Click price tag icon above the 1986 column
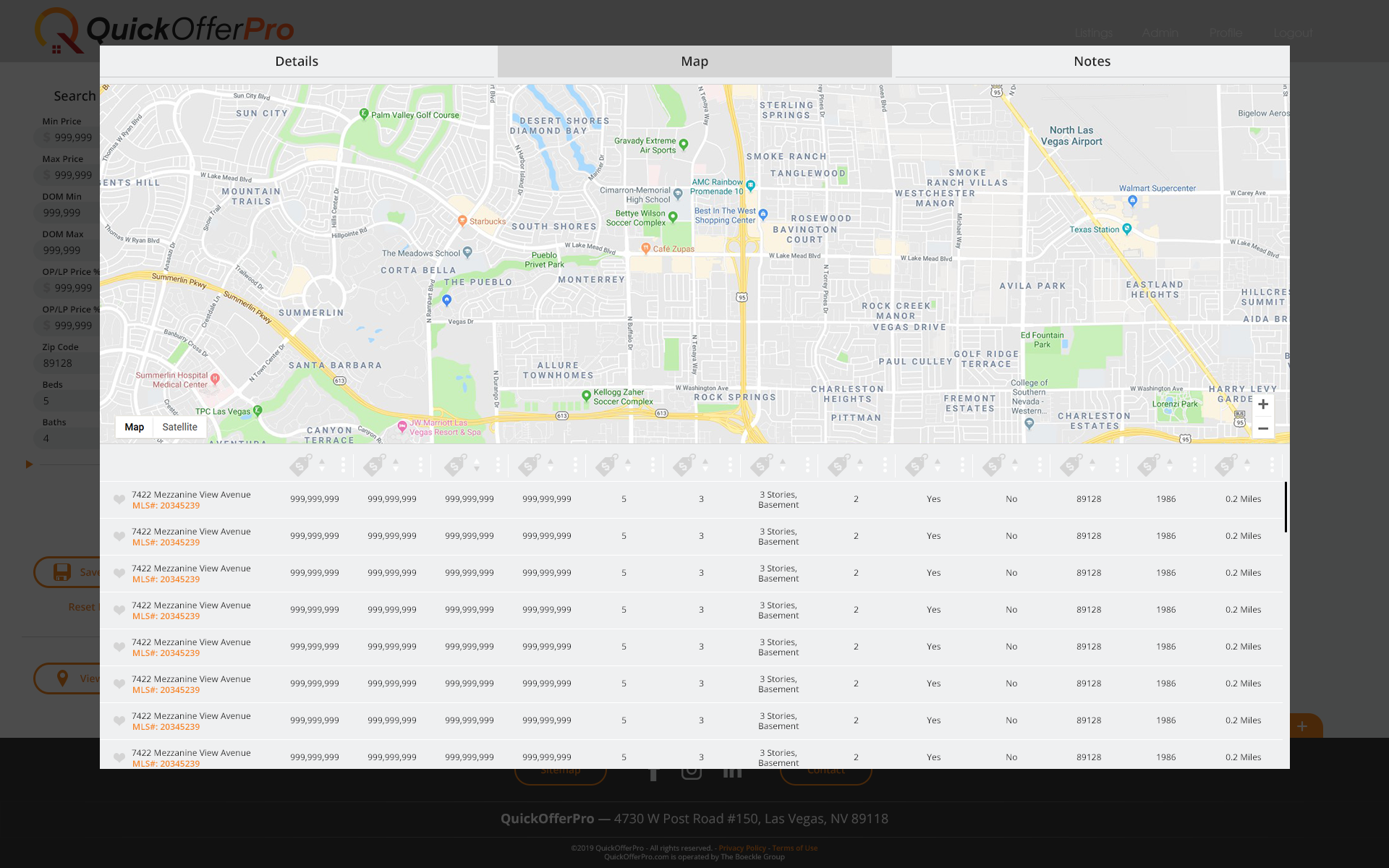The image size is (1389, 868). [1148, 464]
